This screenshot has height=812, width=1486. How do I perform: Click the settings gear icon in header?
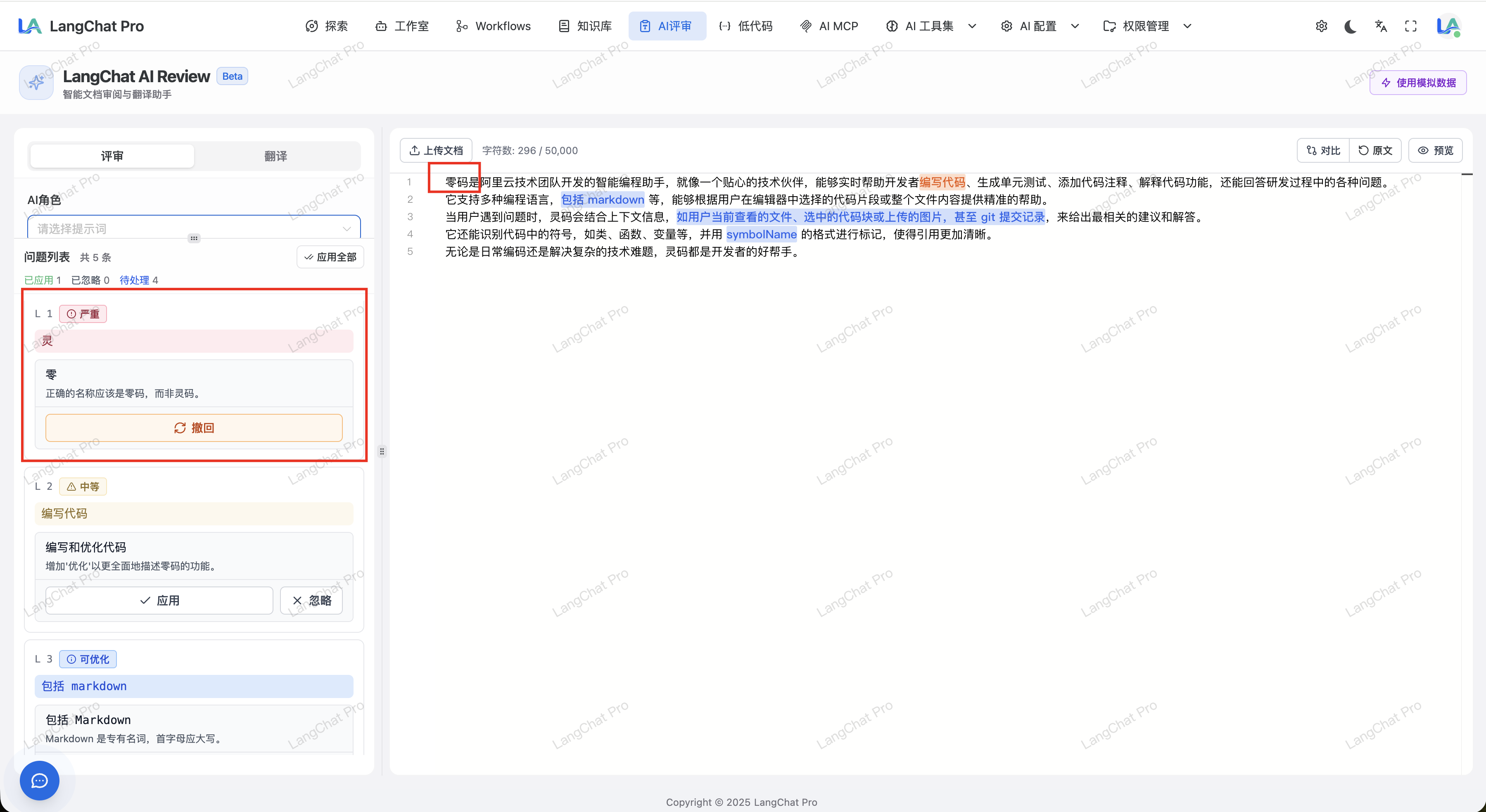click(1321, 26)
